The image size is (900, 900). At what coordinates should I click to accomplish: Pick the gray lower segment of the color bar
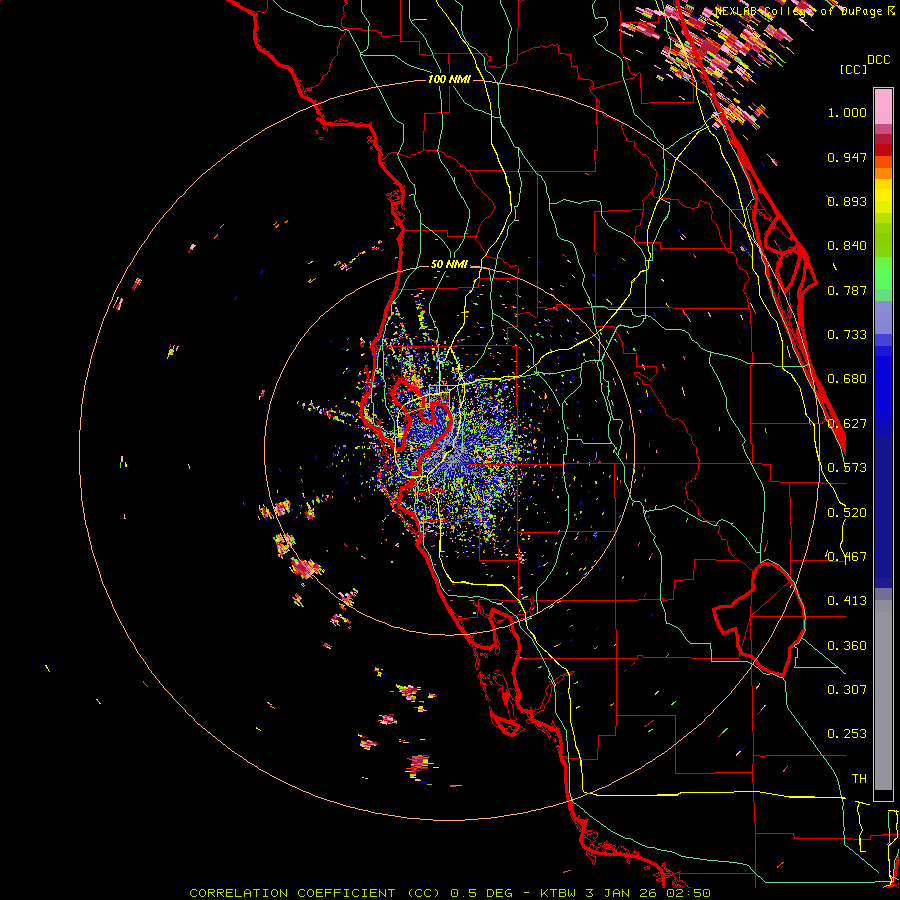click(883, 695)
